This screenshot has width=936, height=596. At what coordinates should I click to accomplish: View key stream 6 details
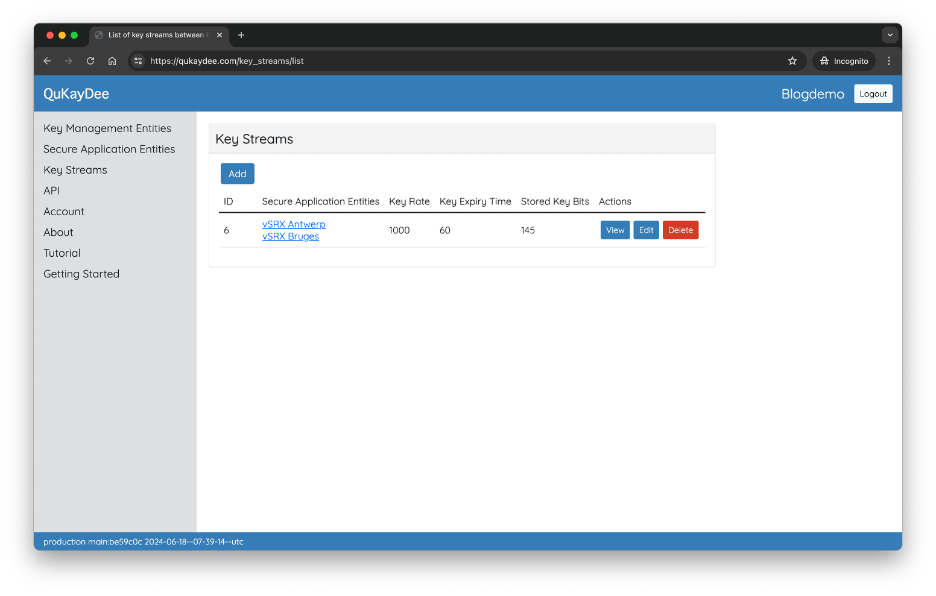615,230
